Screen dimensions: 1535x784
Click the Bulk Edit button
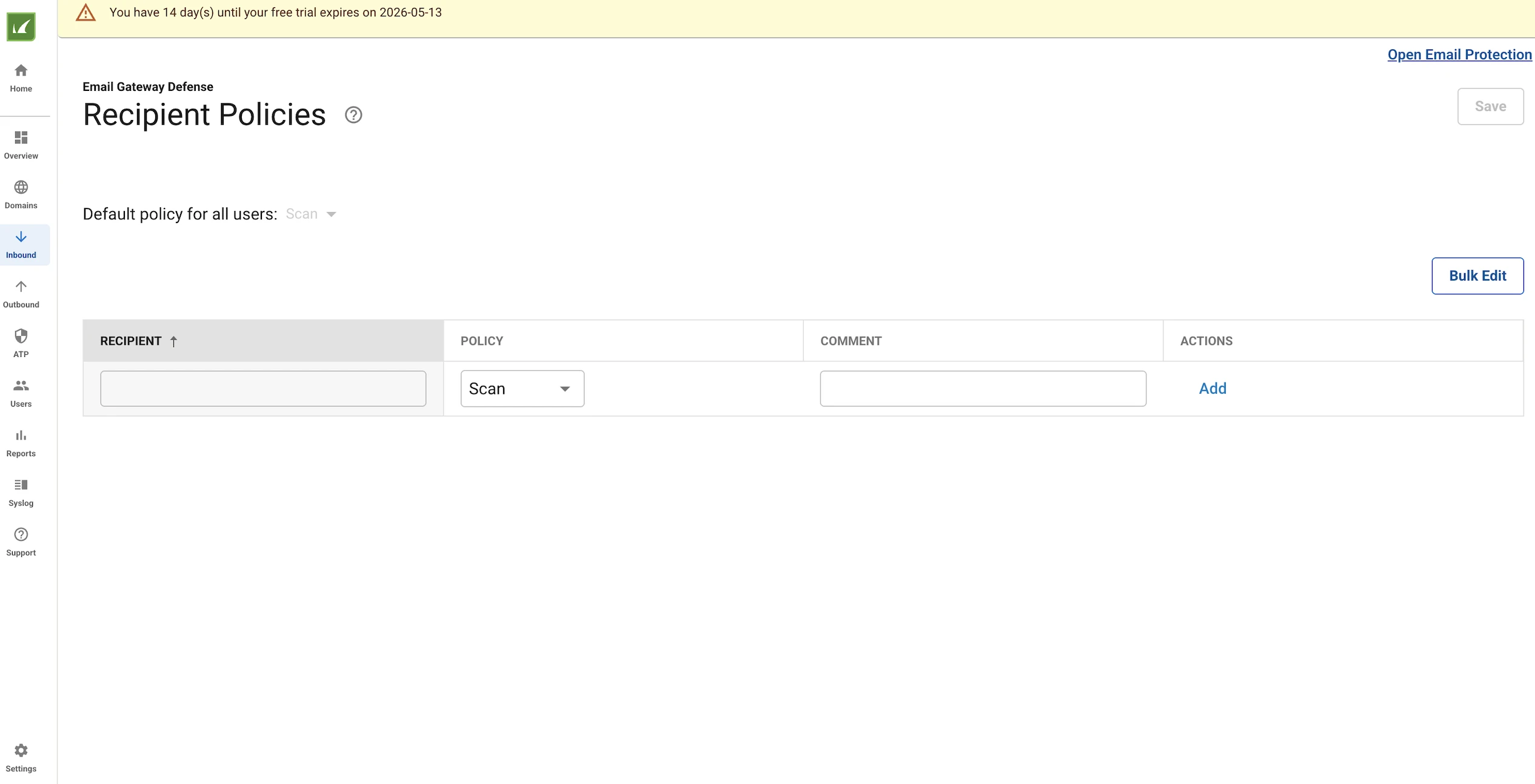(x=1477, y=276)
